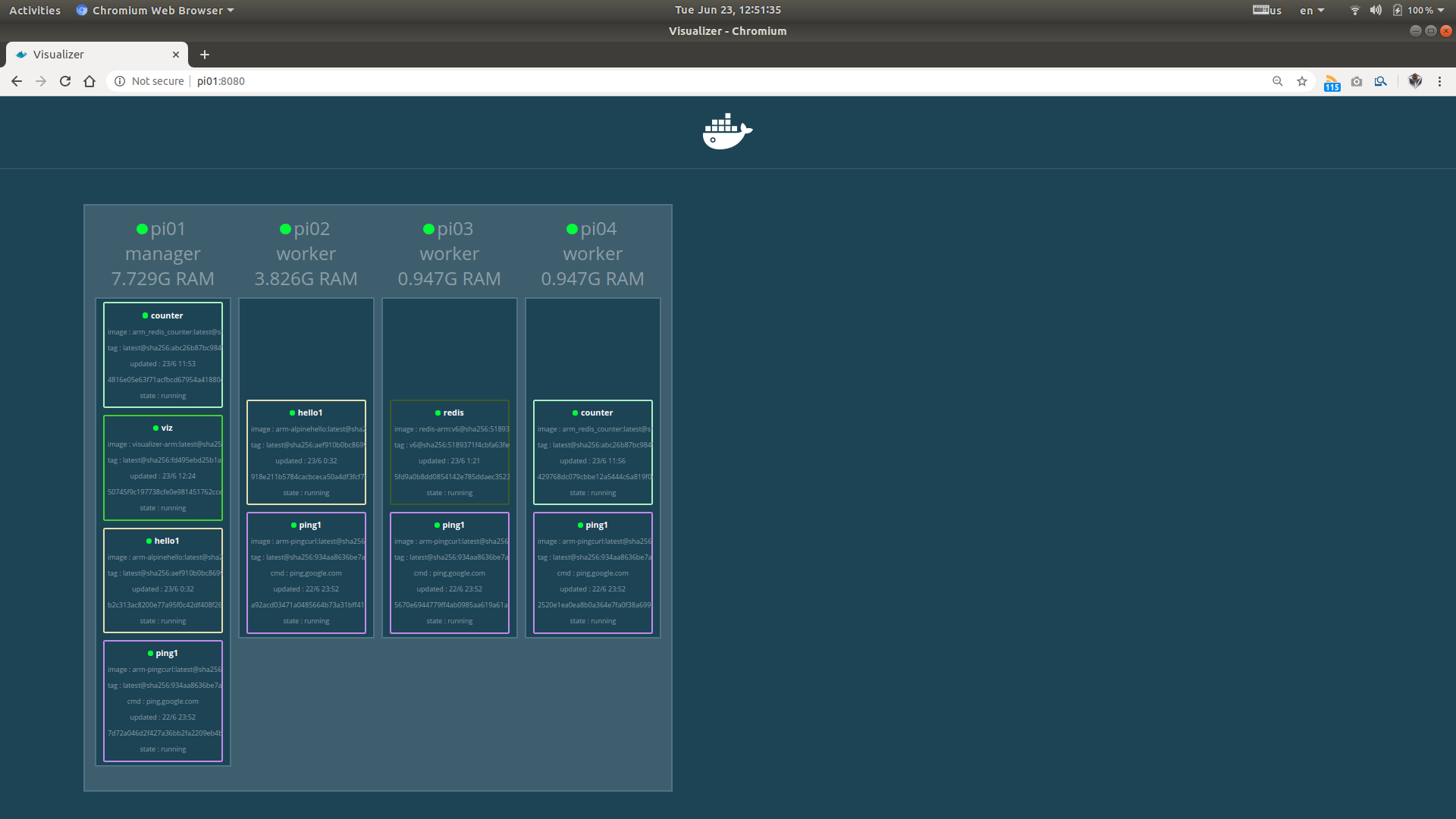Click the Not secure site info button
Image resolution: width=1456 pixels, height=819 pixels.
click(x=150, y=81)
